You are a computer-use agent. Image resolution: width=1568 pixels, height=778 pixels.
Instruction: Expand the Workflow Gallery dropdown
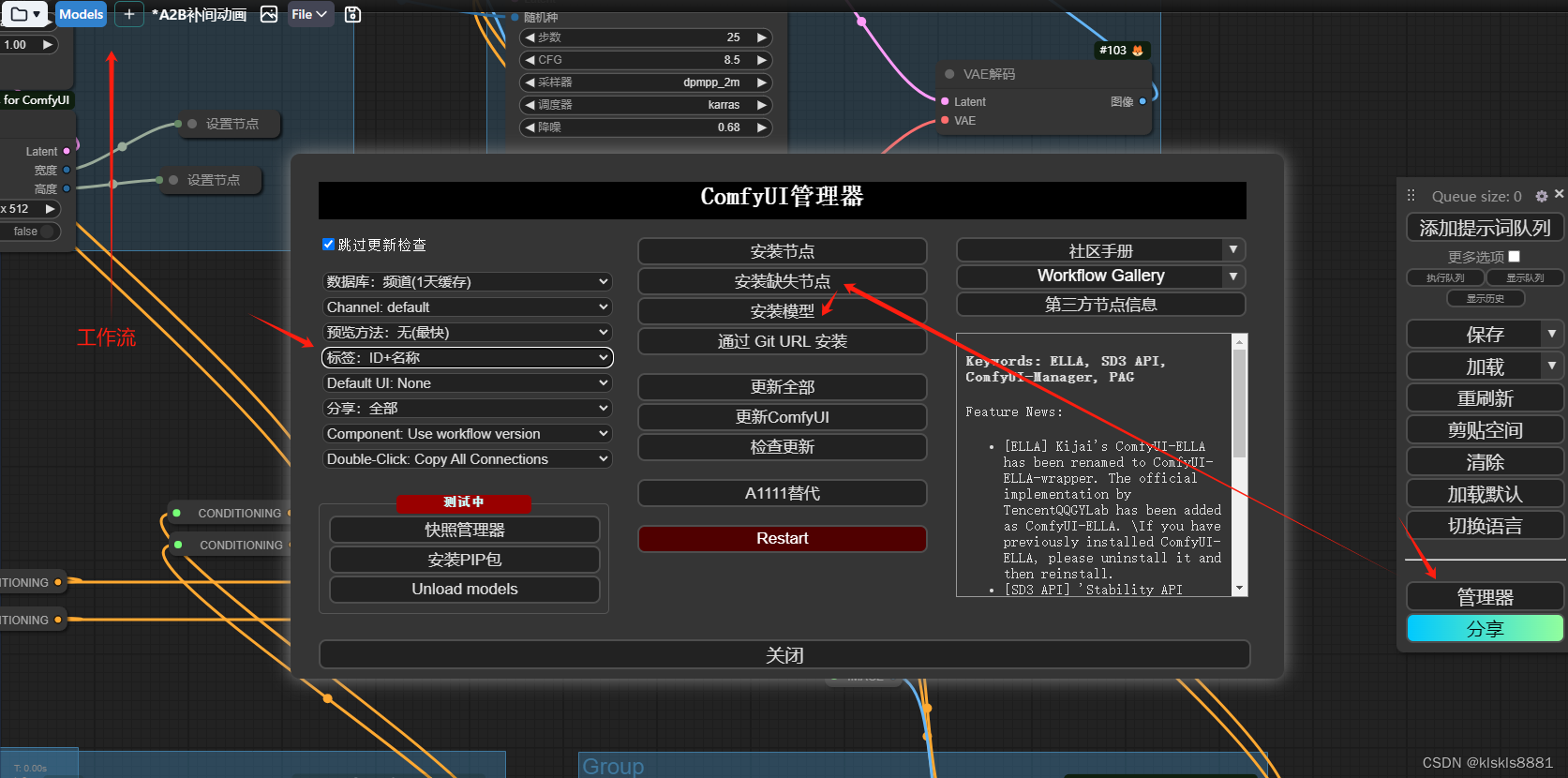(1233, 277)
